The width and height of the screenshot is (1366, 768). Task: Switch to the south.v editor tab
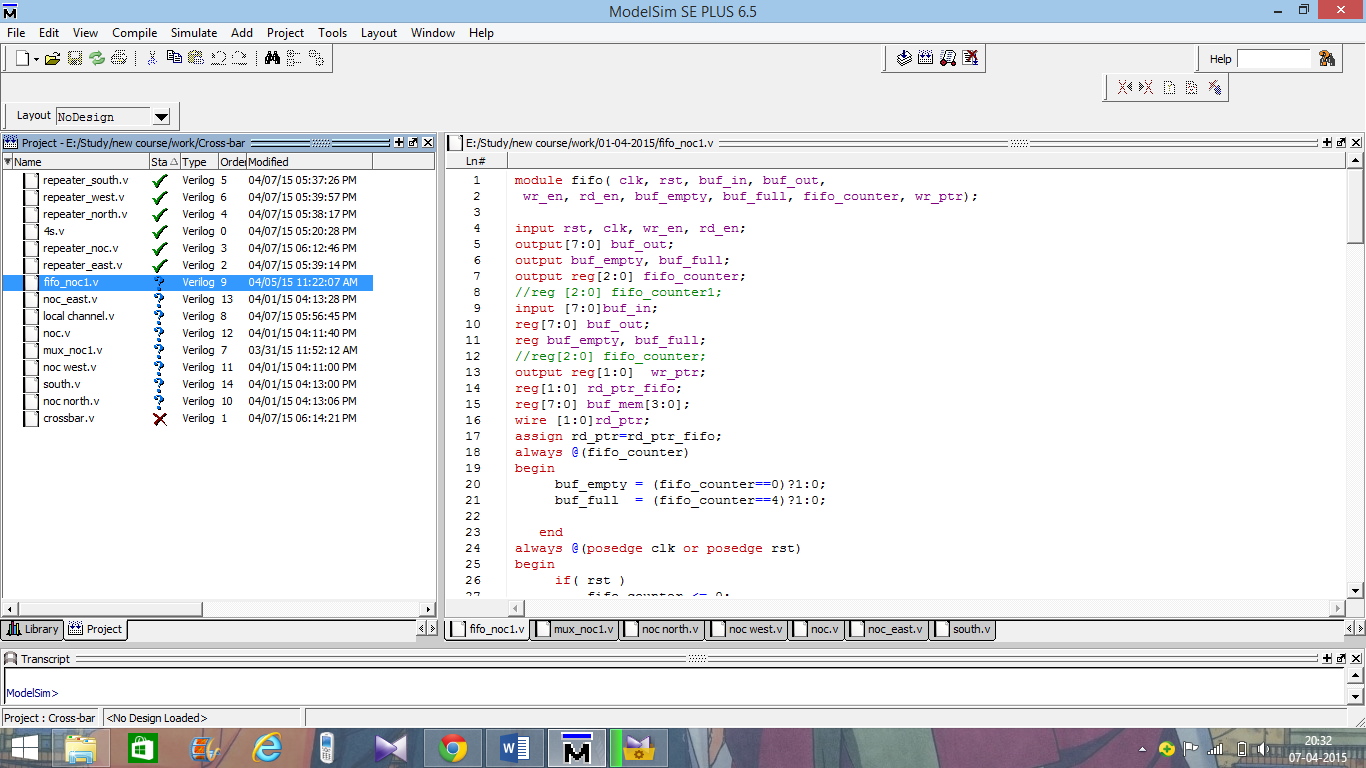(x=963, y=629)
